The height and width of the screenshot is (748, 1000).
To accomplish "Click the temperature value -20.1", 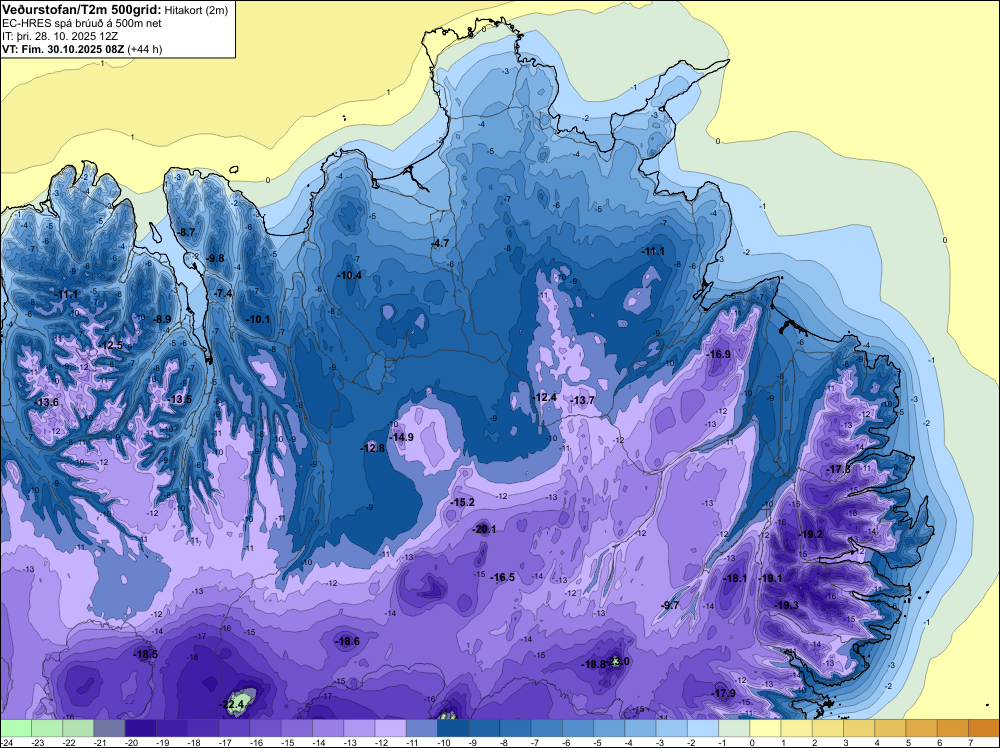I will 484,529.
